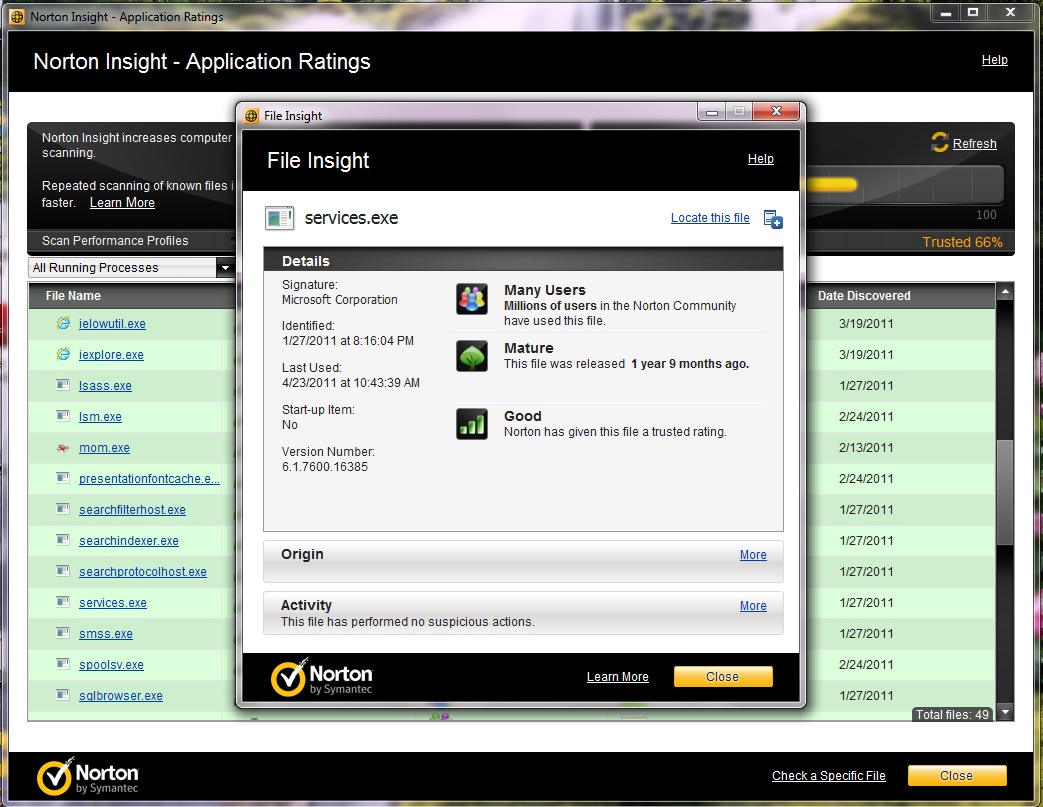Click the icon beside smss.exe

click(x=63, y=633)
